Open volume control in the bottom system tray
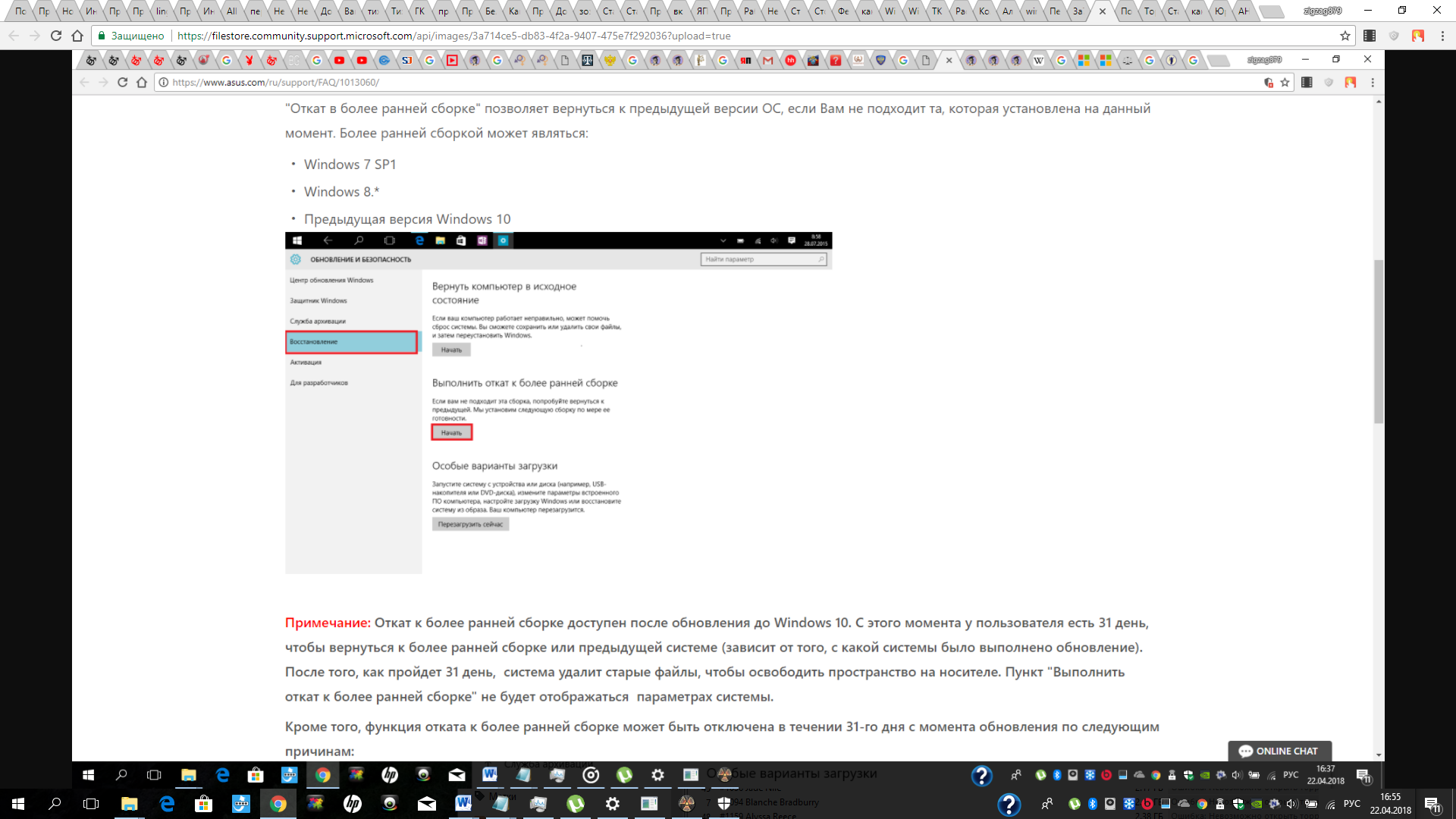The height and width of the screenshot is (819, 1456). pos(1292,804)
